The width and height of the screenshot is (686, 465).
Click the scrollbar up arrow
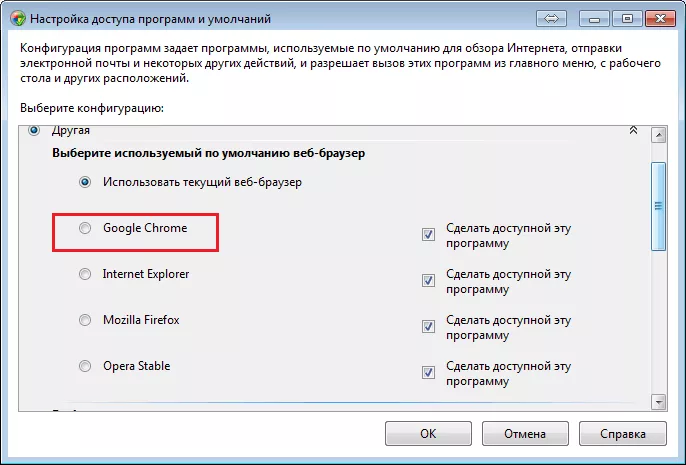pos(658,135)
